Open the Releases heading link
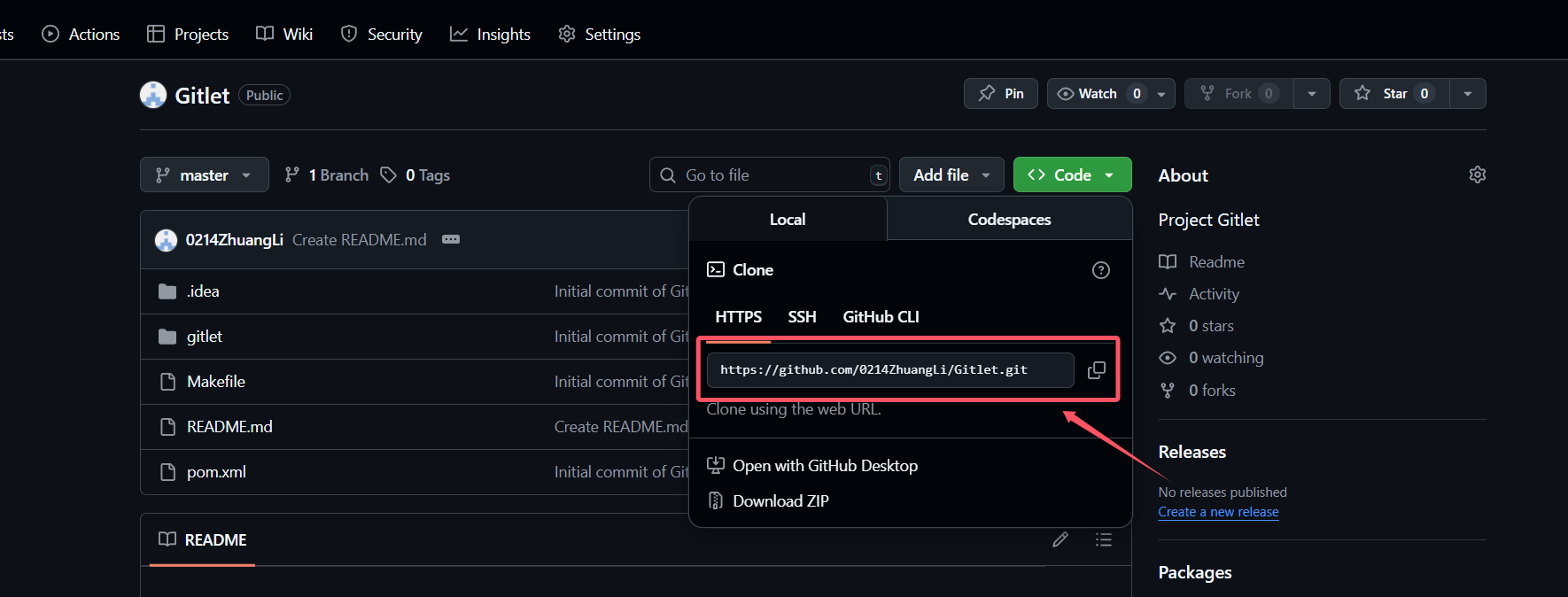 pyautogui.click(x=1192, y=453)
